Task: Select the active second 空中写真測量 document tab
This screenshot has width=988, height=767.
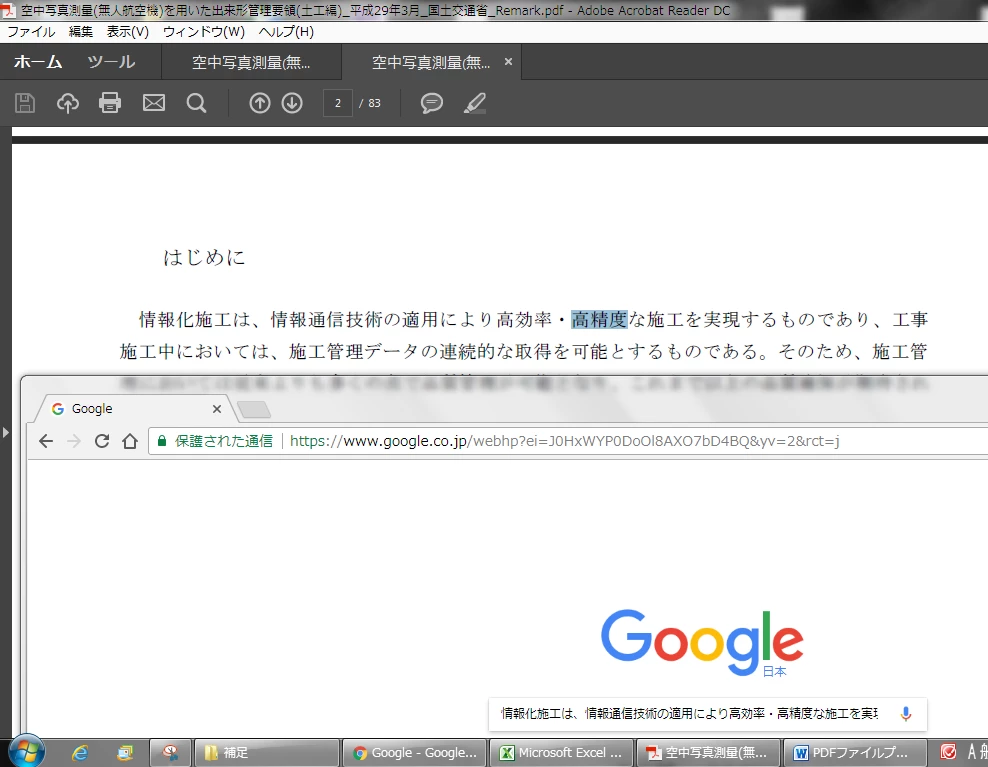Action: (x=431, y=62)
